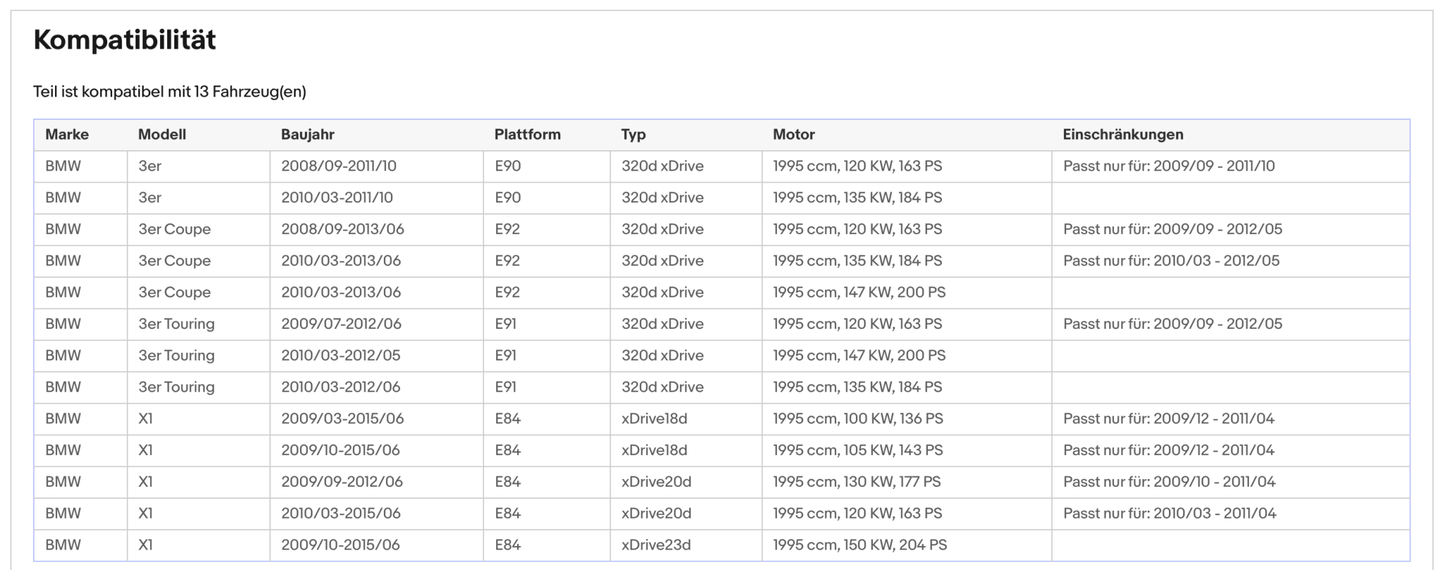Click restriction 'Passt nur für: 2009/10 - 2011/04'
The height and width of the screenshot is (570, 1445).
1169,482
